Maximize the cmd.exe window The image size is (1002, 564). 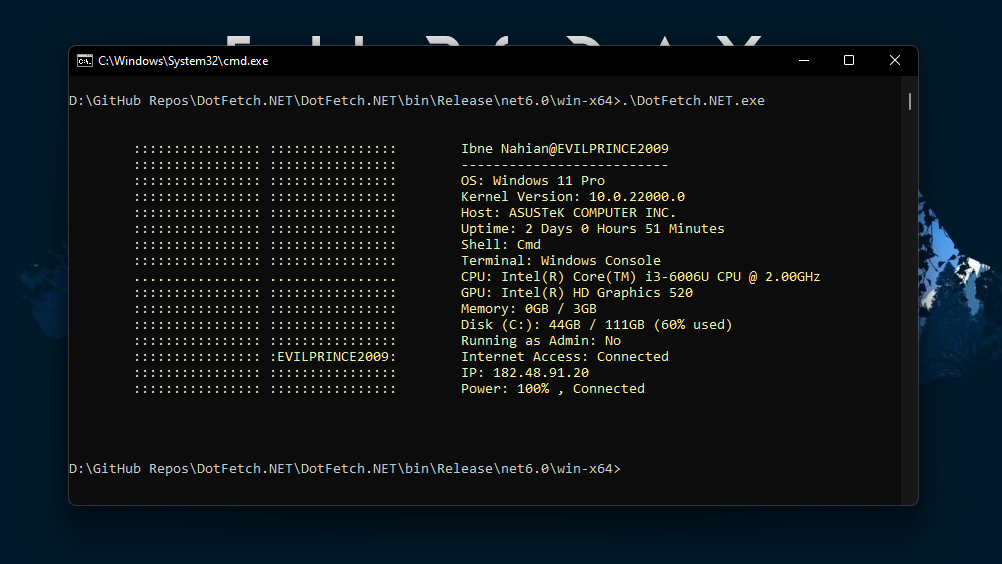pyautogui.click(x=849, y=61)
